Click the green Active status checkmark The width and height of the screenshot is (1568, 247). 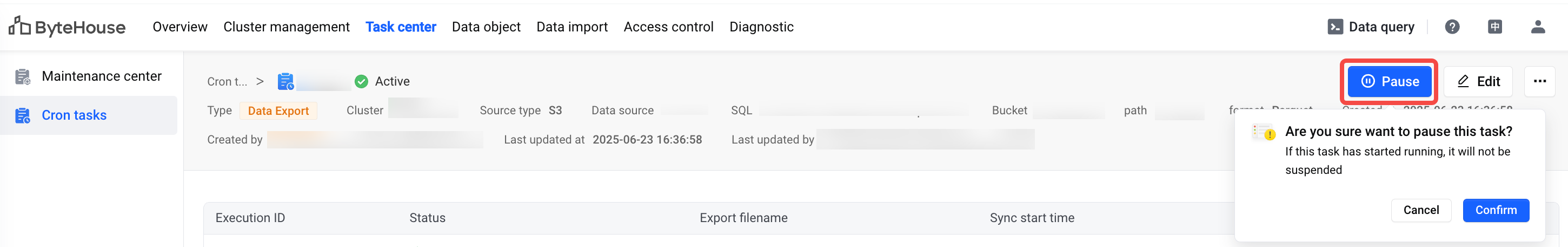coord(361,81)
